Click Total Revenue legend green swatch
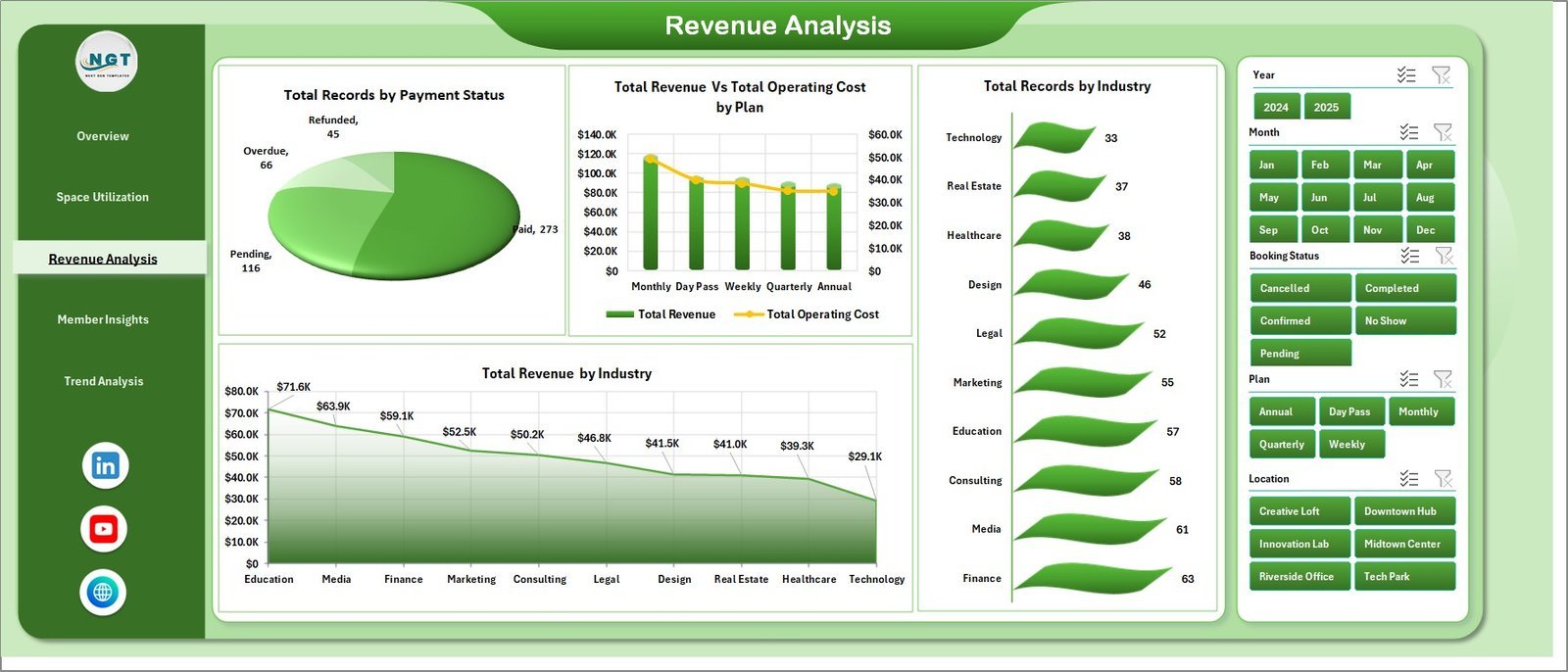Viewport: 1568px width, 672px height. pyautogui.click(x=619, y=314)
